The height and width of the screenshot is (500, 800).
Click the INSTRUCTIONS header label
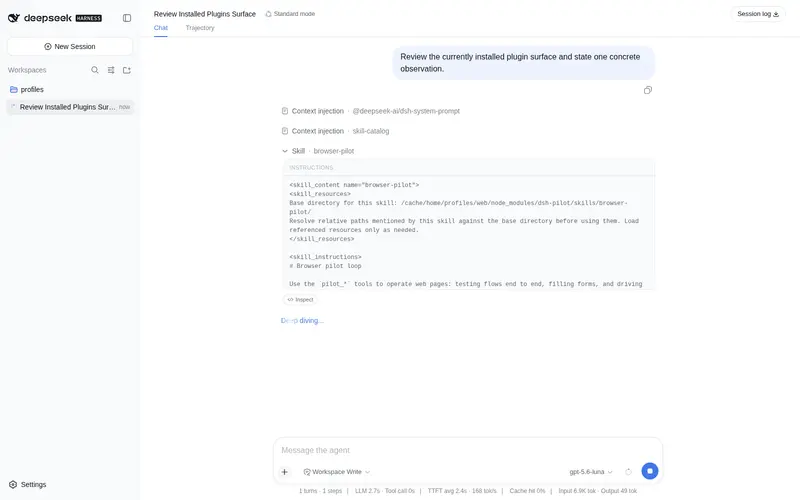[311, 167]
